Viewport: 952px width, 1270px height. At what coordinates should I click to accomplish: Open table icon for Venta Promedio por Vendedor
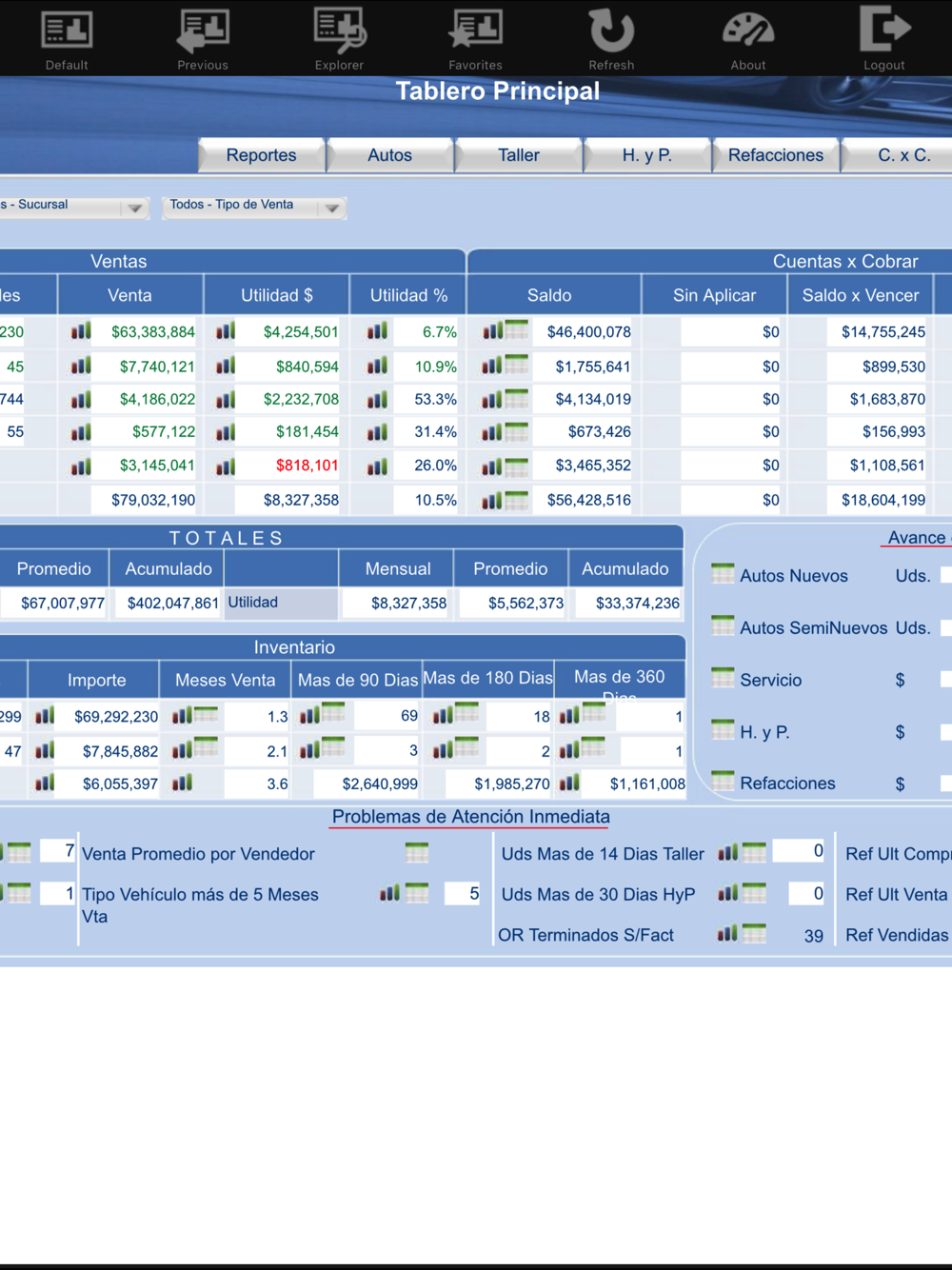tap(417, 852)
